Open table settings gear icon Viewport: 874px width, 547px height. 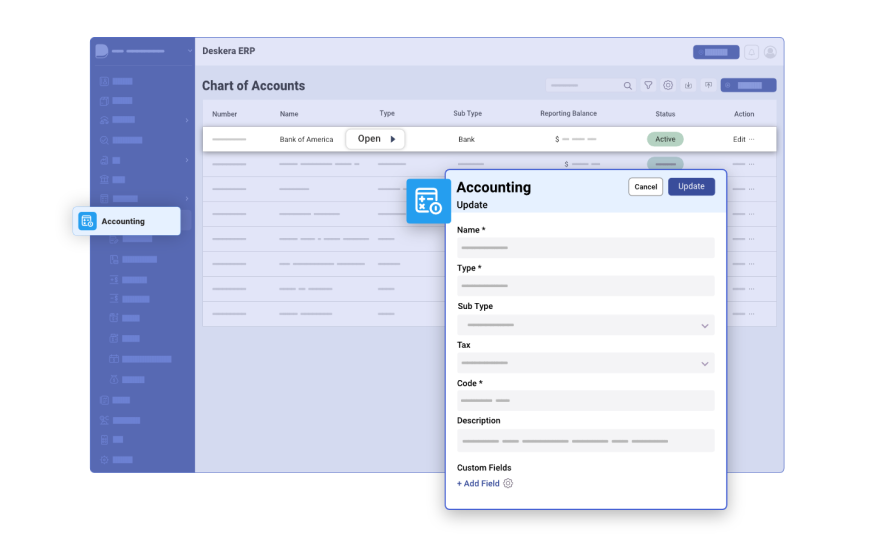pos(668,86)
